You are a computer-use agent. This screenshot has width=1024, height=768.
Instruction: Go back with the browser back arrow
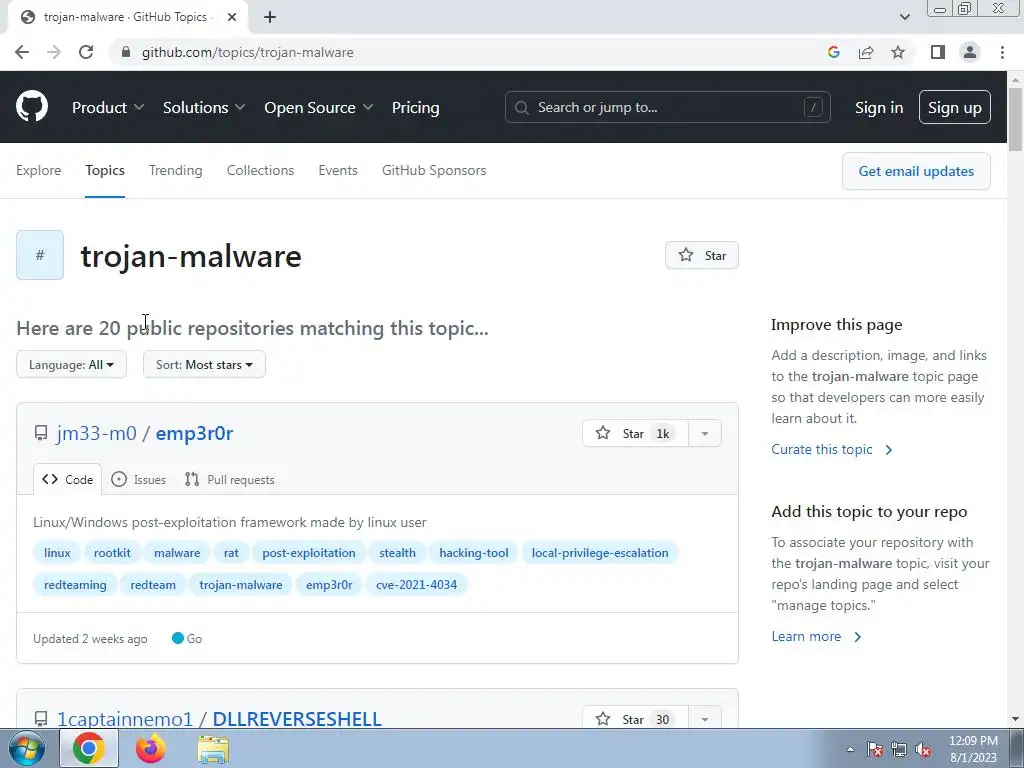[22, 52]
